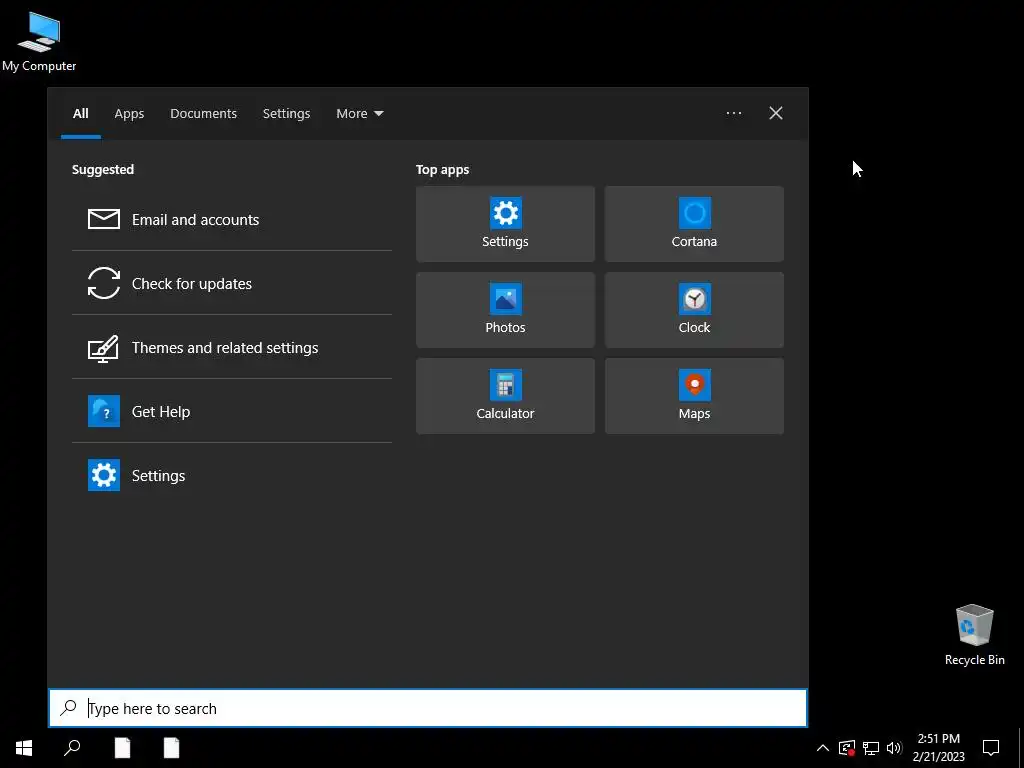Open the notification center icon

(991, 748)
